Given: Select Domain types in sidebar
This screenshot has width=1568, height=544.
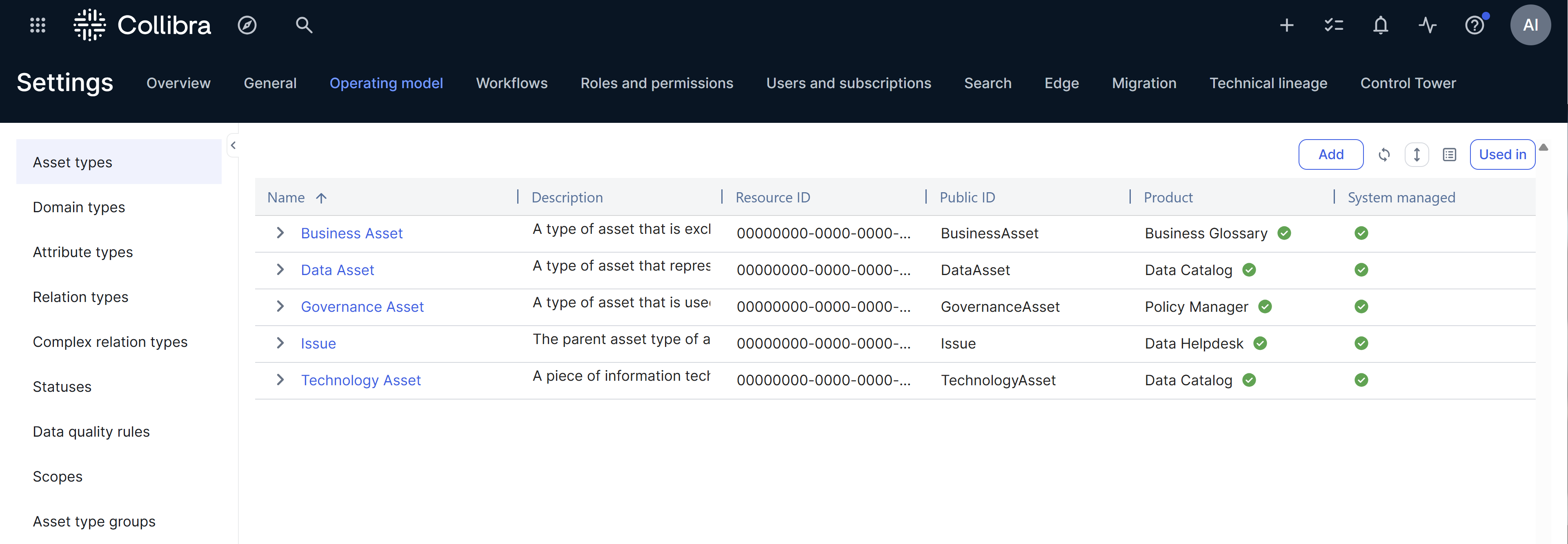Looking at the screenshot, I should pyautogui.click(x=119, y=207).
